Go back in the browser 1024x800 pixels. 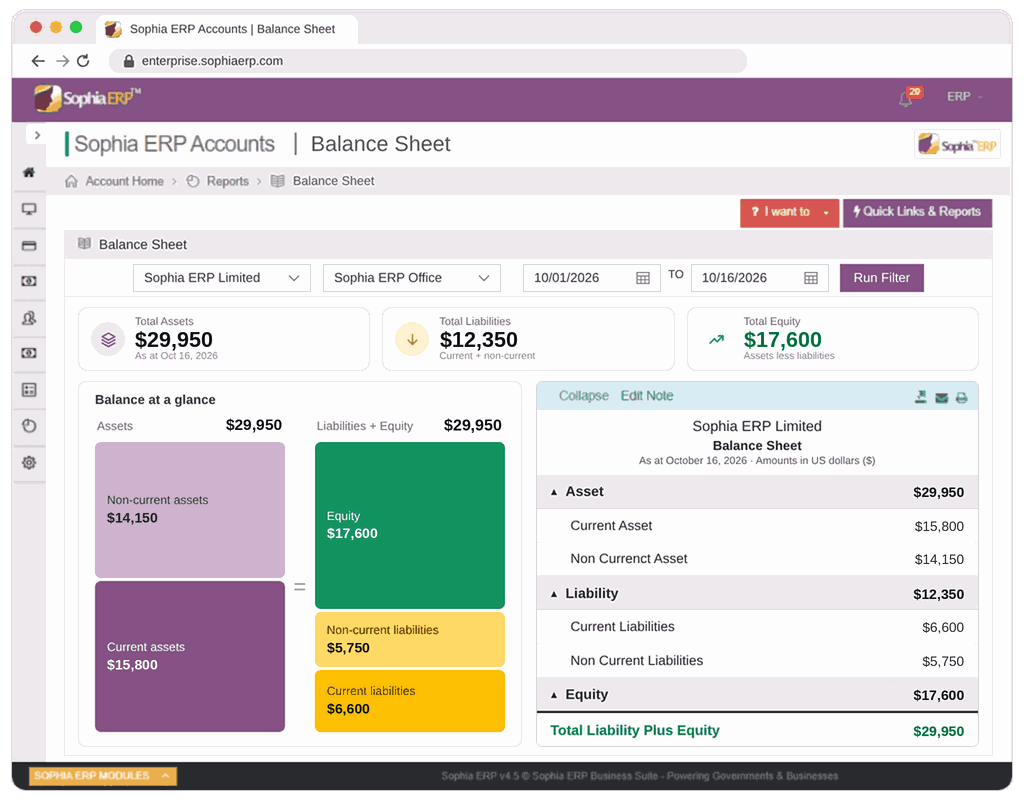tap(38, 61)
